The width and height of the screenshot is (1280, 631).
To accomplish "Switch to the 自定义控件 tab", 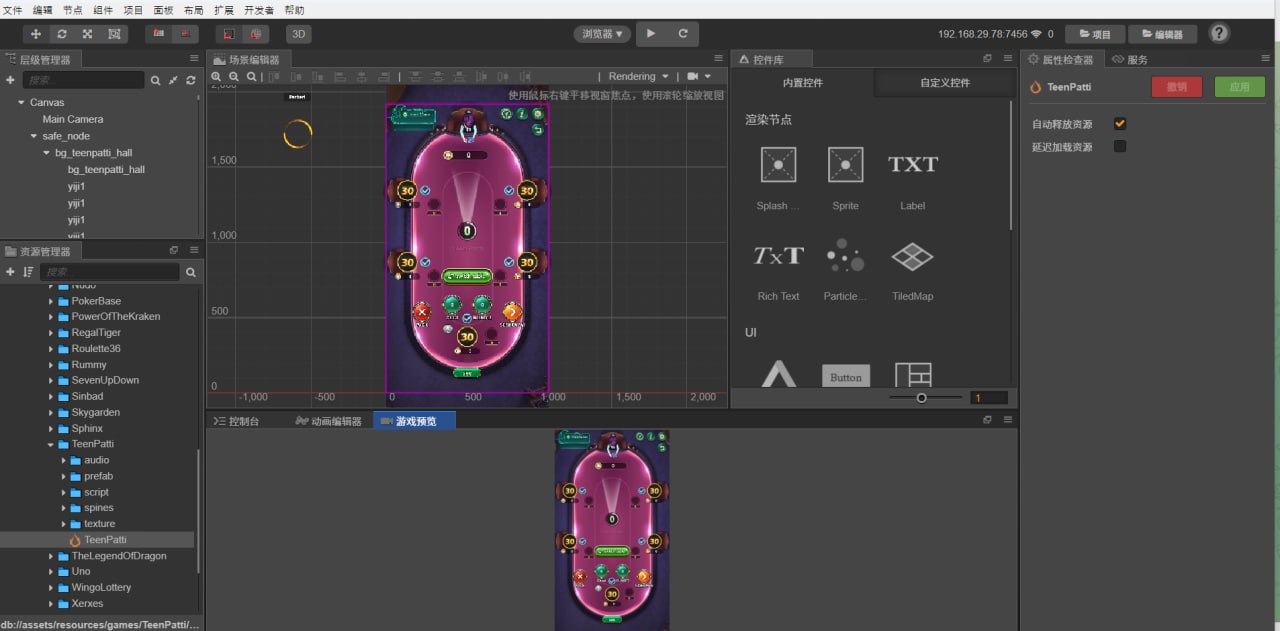I will tap(945, 83).
